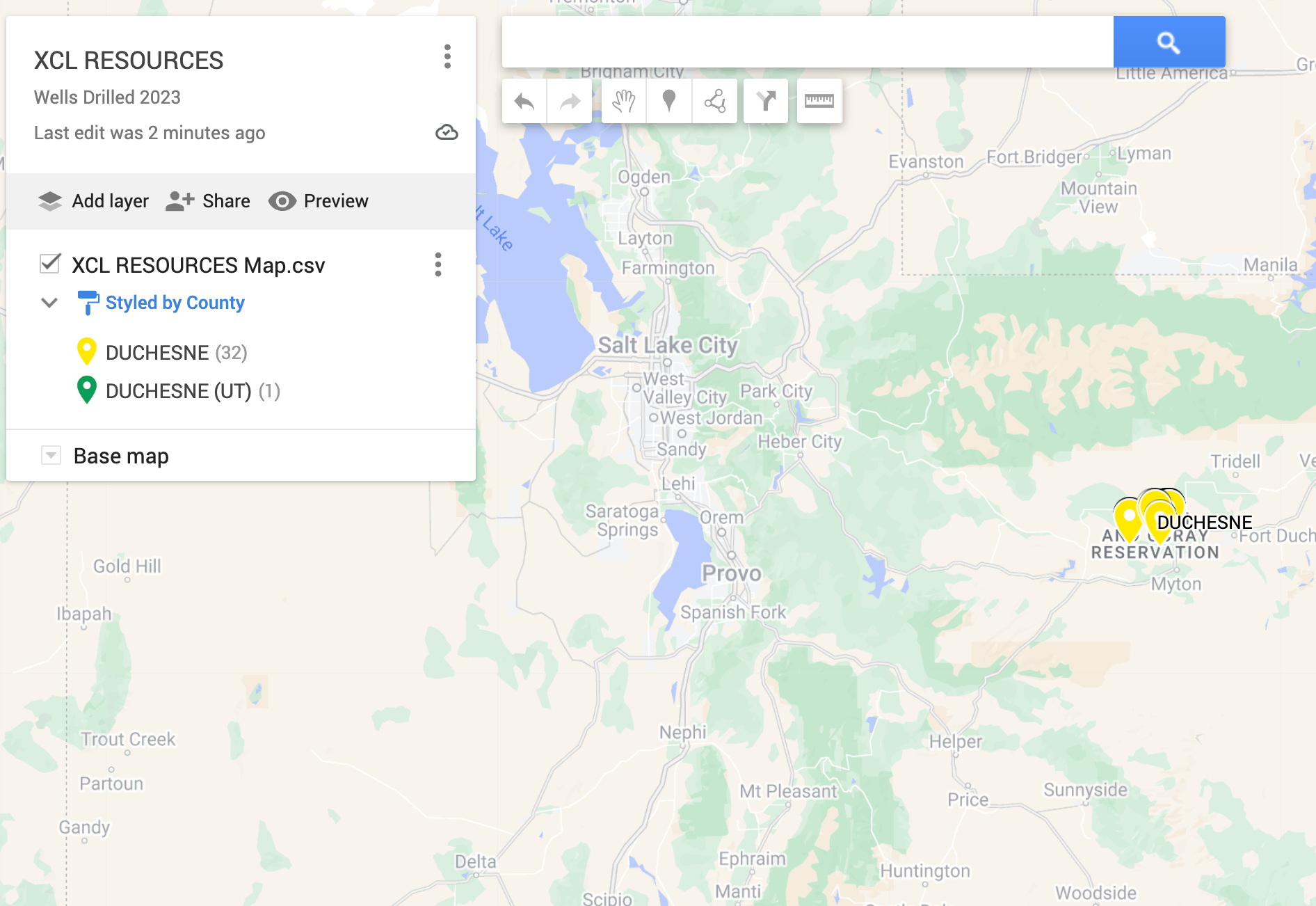Uncheck the XCL RESOURCES Map.csv layer

pyautogui.click(x=50, y=264)
